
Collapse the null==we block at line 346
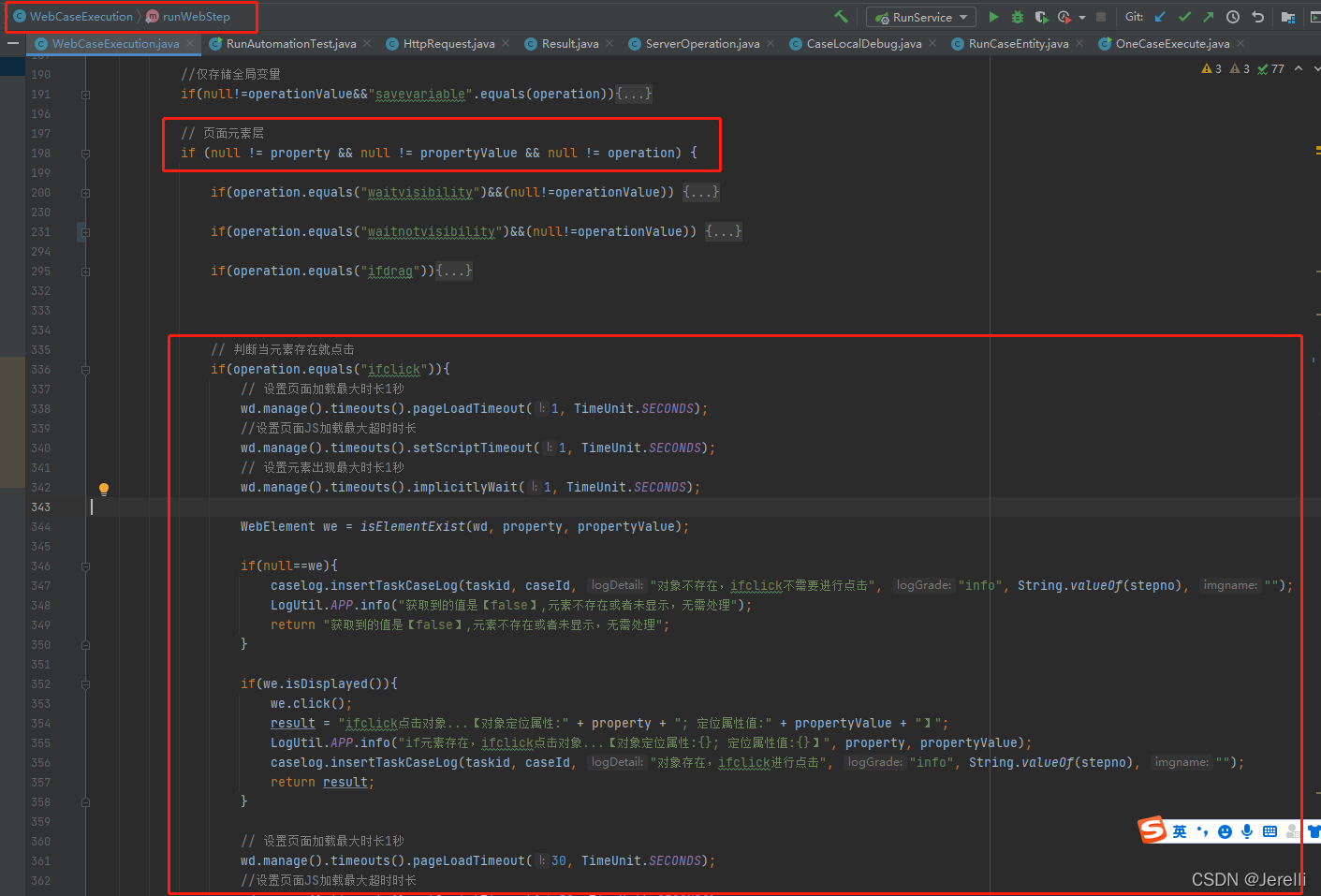click(x=85, y=566)
